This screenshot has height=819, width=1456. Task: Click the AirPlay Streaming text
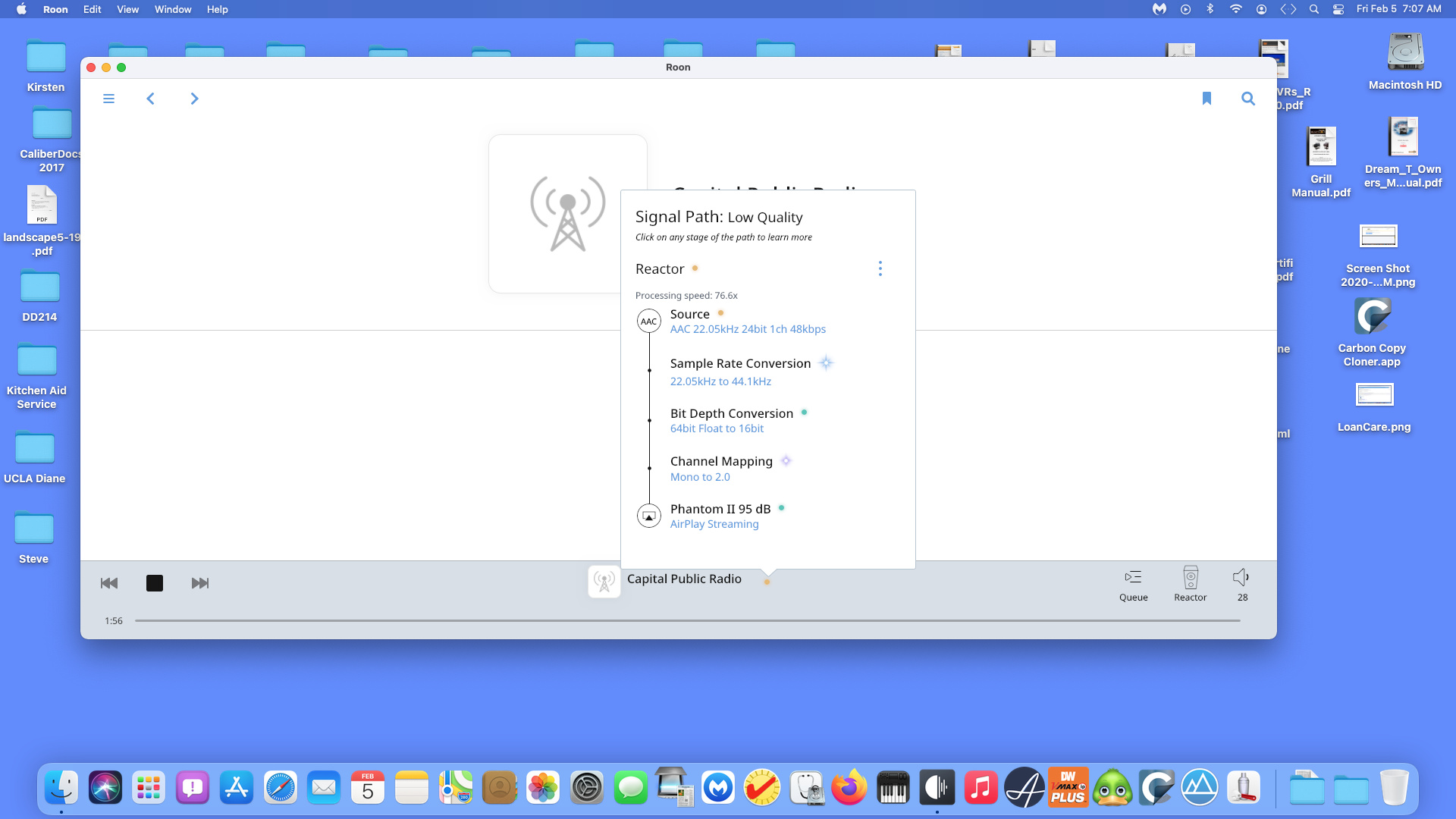(714, 524)
